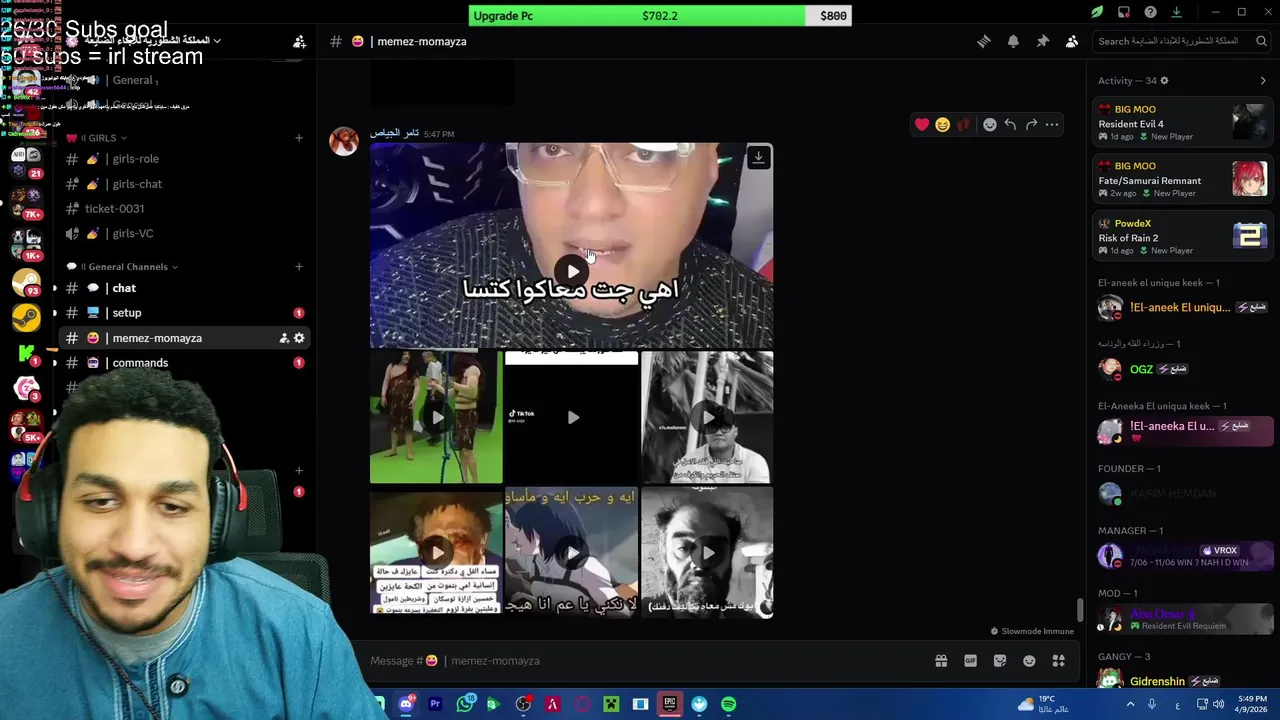1280x720 pixels.
Task: Open the girls-role channel
Action: [184, 159]
